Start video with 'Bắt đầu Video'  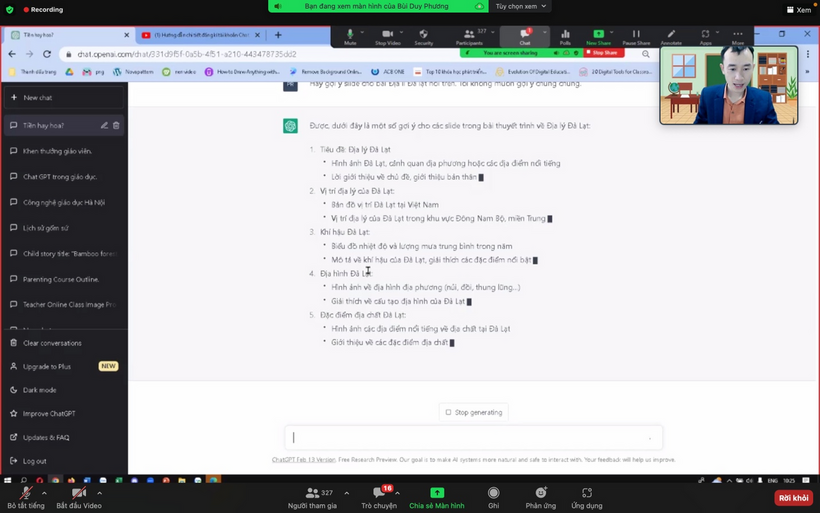(79, 497)
